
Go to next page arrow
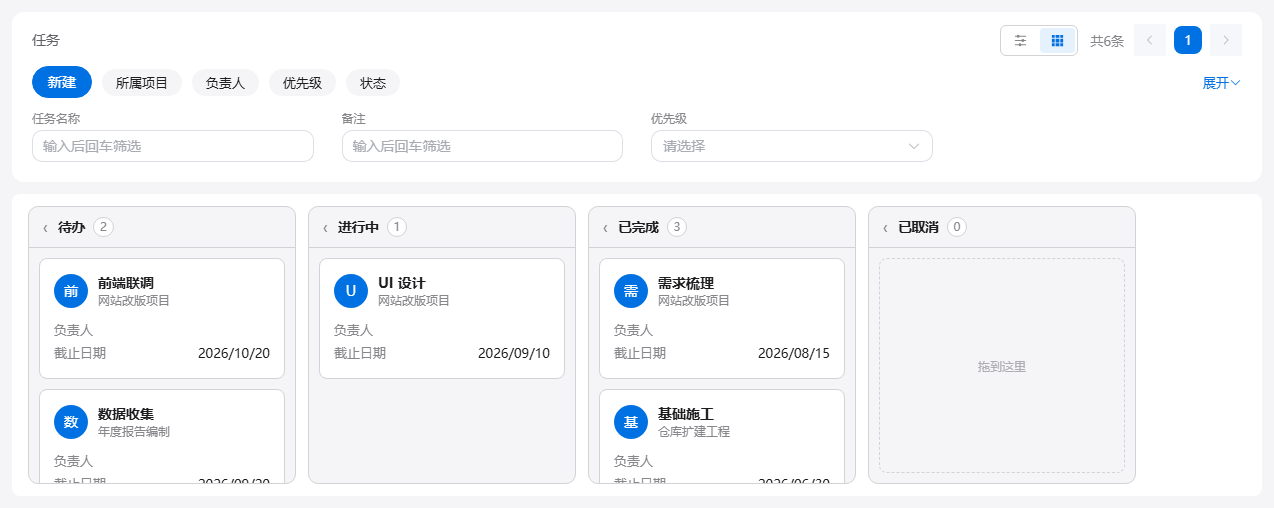[x=1226, y=40]
